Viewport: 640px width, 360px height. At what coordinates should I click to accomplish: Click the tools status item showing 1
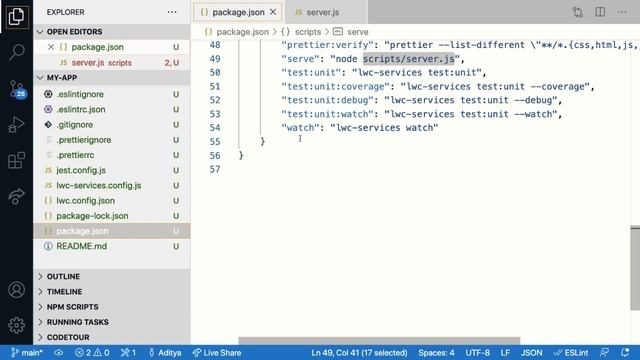coord(129,353)
